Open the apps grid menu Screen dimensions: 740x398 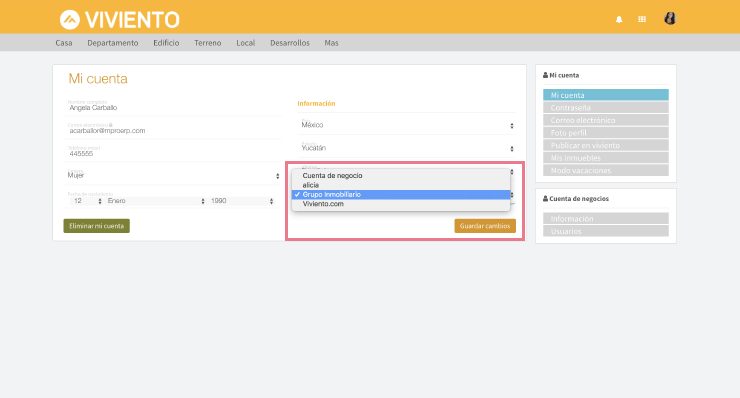tap(642, 19)
